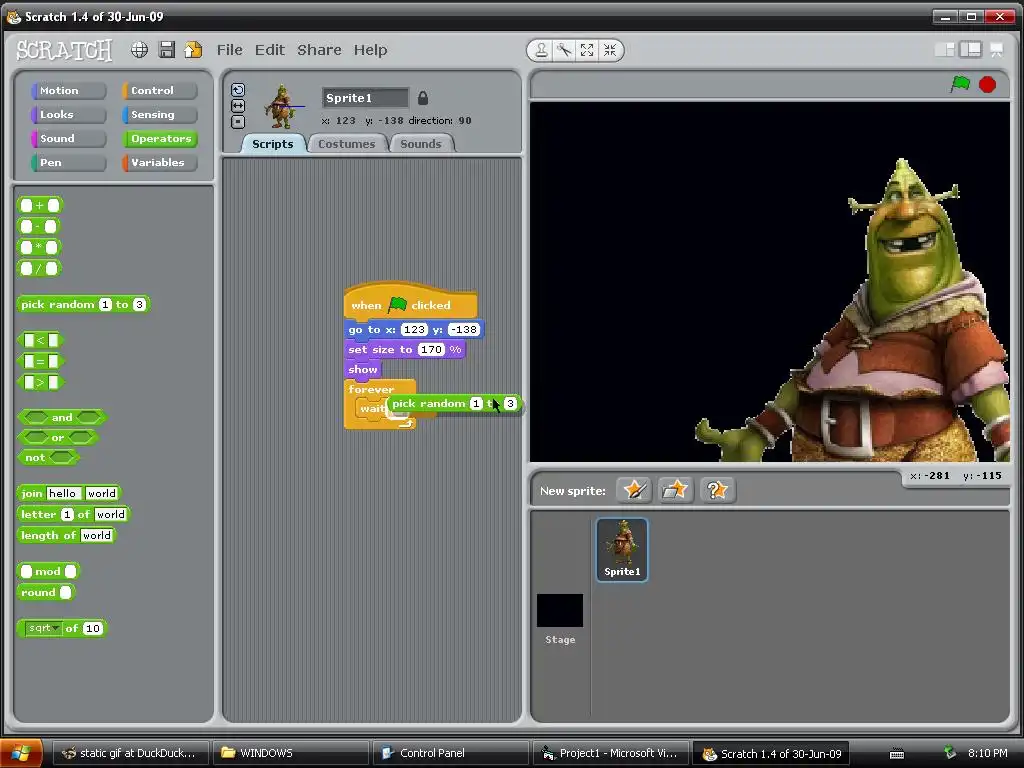Select the shrink sprite tool
Screen dimensions: 1024x768
610,50
